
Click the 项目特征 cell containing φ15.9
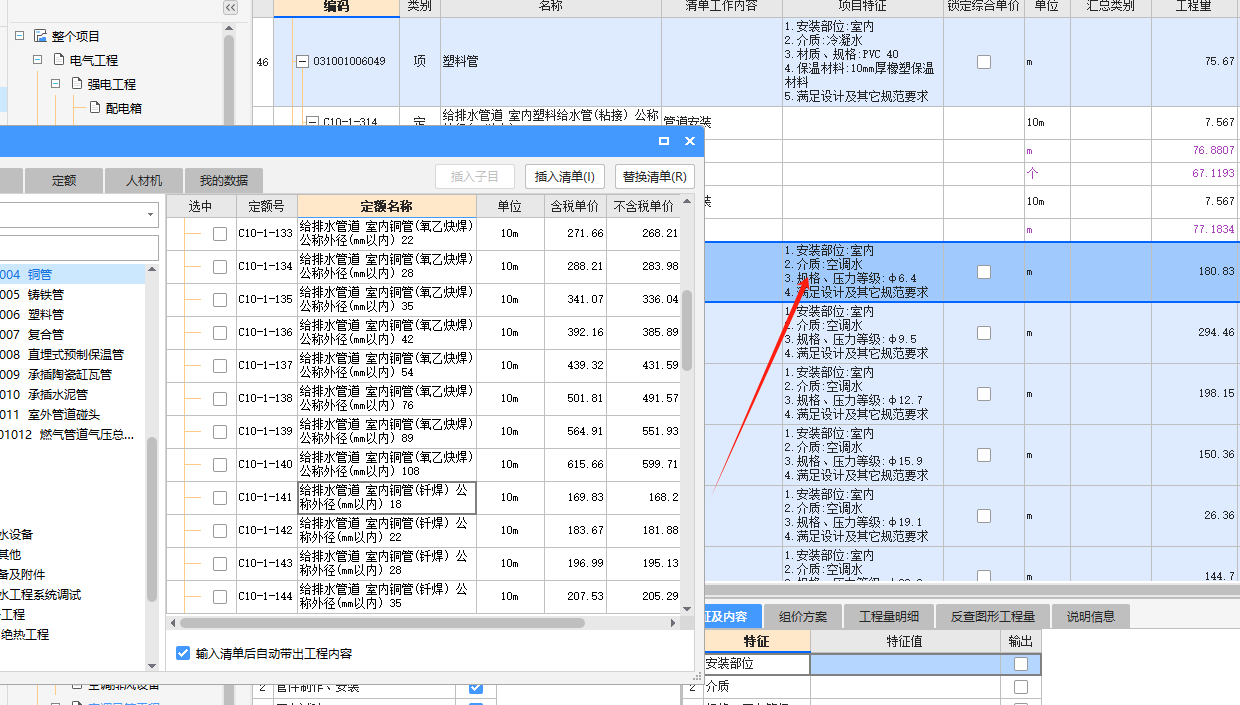click(x=863, y=455)
